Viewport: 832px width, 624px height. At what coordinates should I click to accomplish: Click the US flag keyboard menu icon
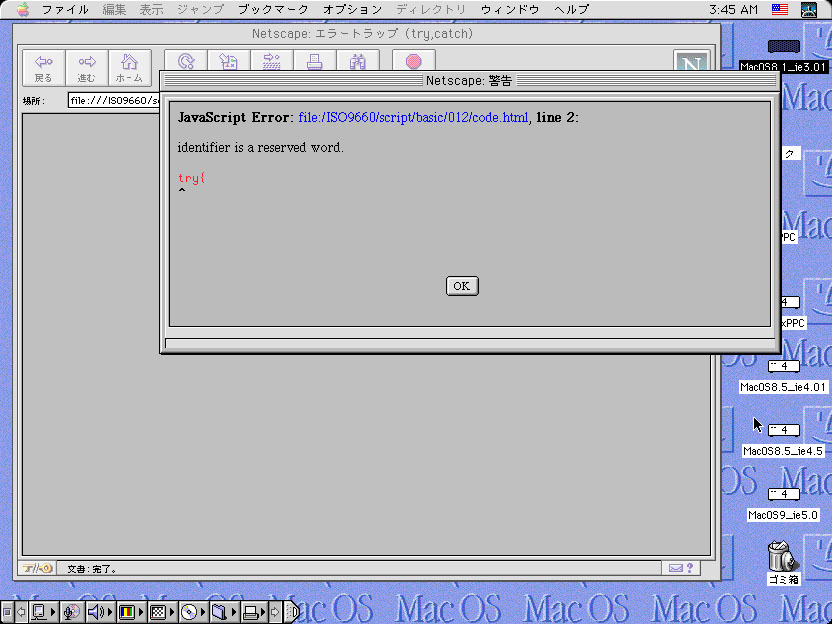click(779, 10)
